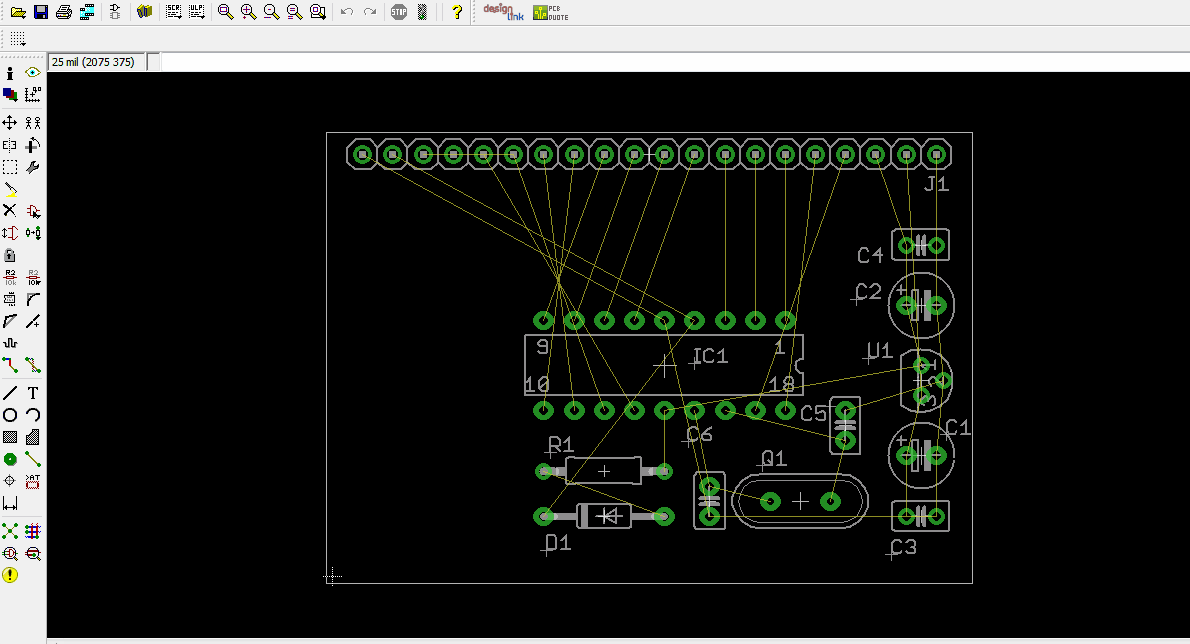This screenshot has width=1190, height=644.
Task: Select the Miter tool
Action: pos(33,300)
